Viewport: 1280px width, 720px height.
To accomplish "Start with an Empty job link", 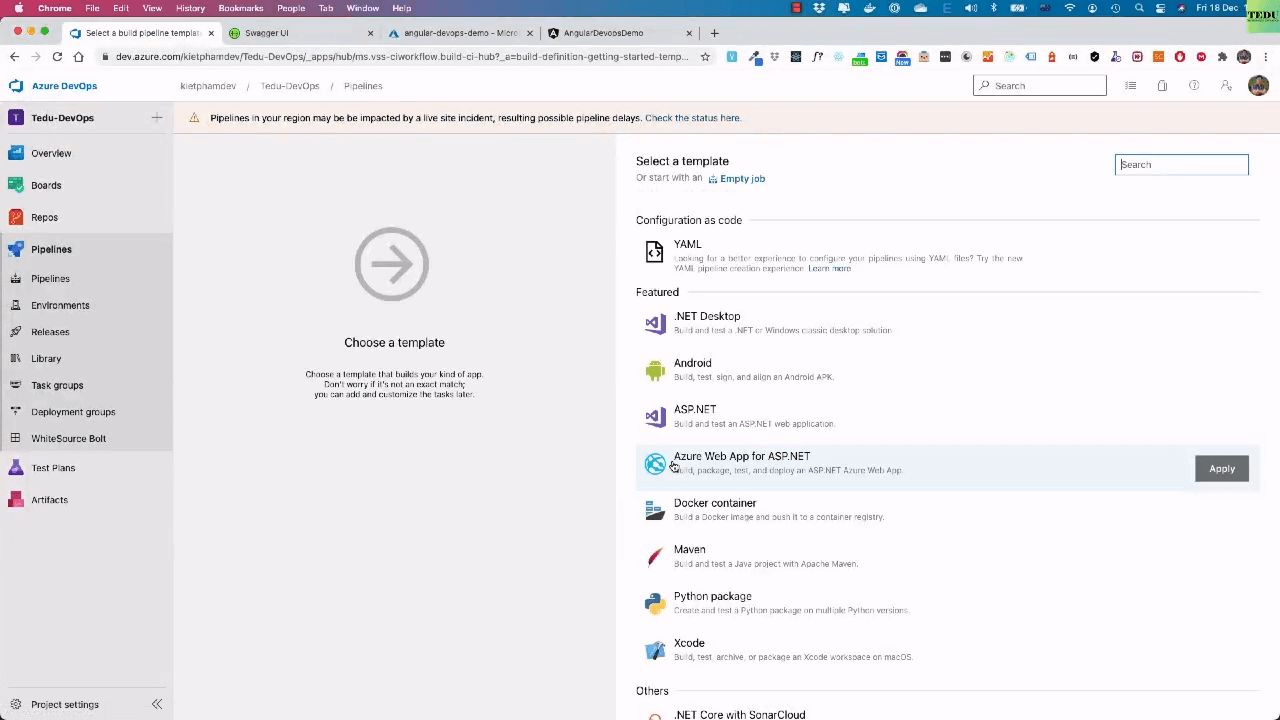I will point(742,179).
